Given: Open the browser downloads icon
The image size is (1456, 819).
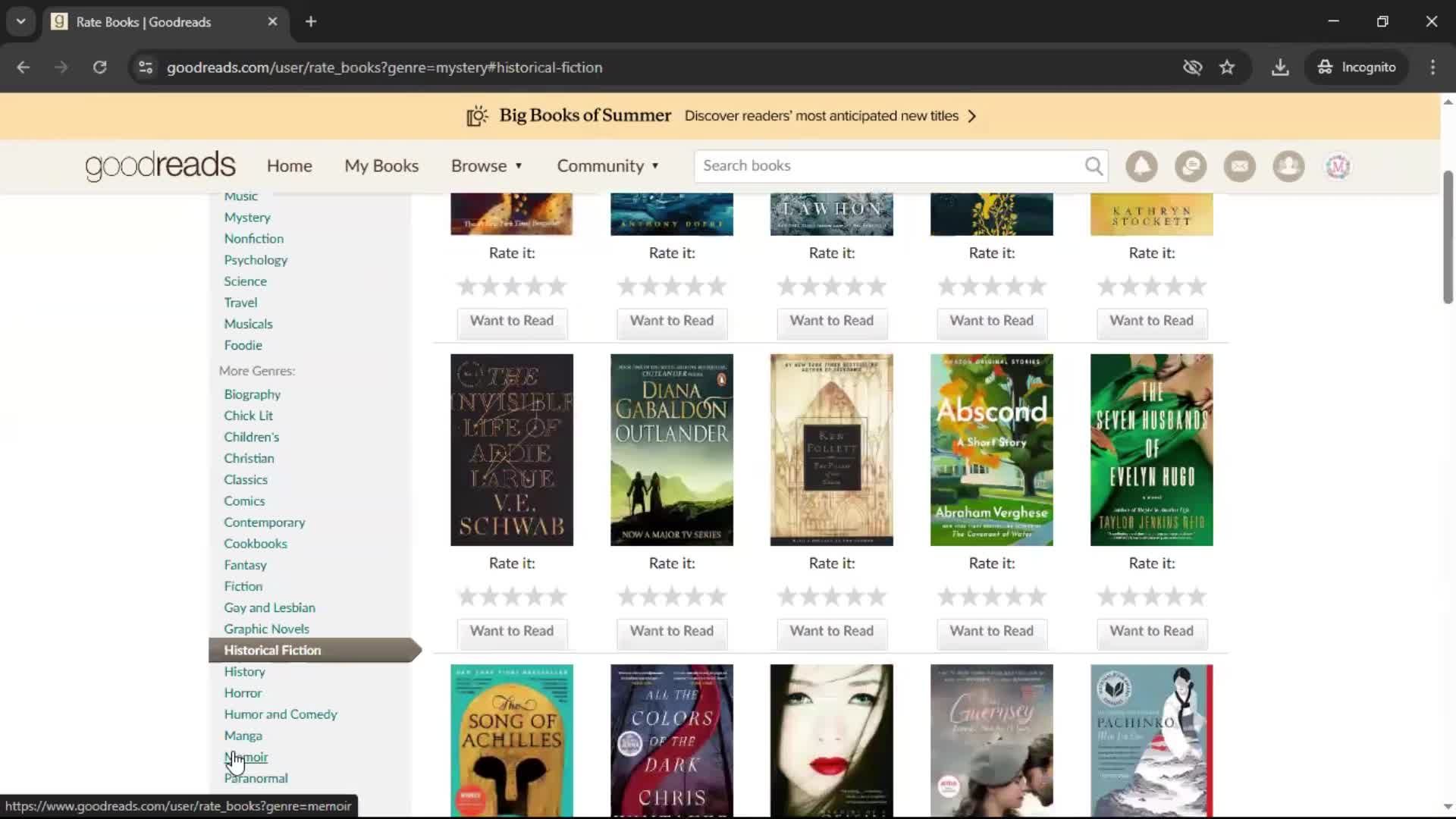Looking at the screenshot, I should click(1280, 67).
